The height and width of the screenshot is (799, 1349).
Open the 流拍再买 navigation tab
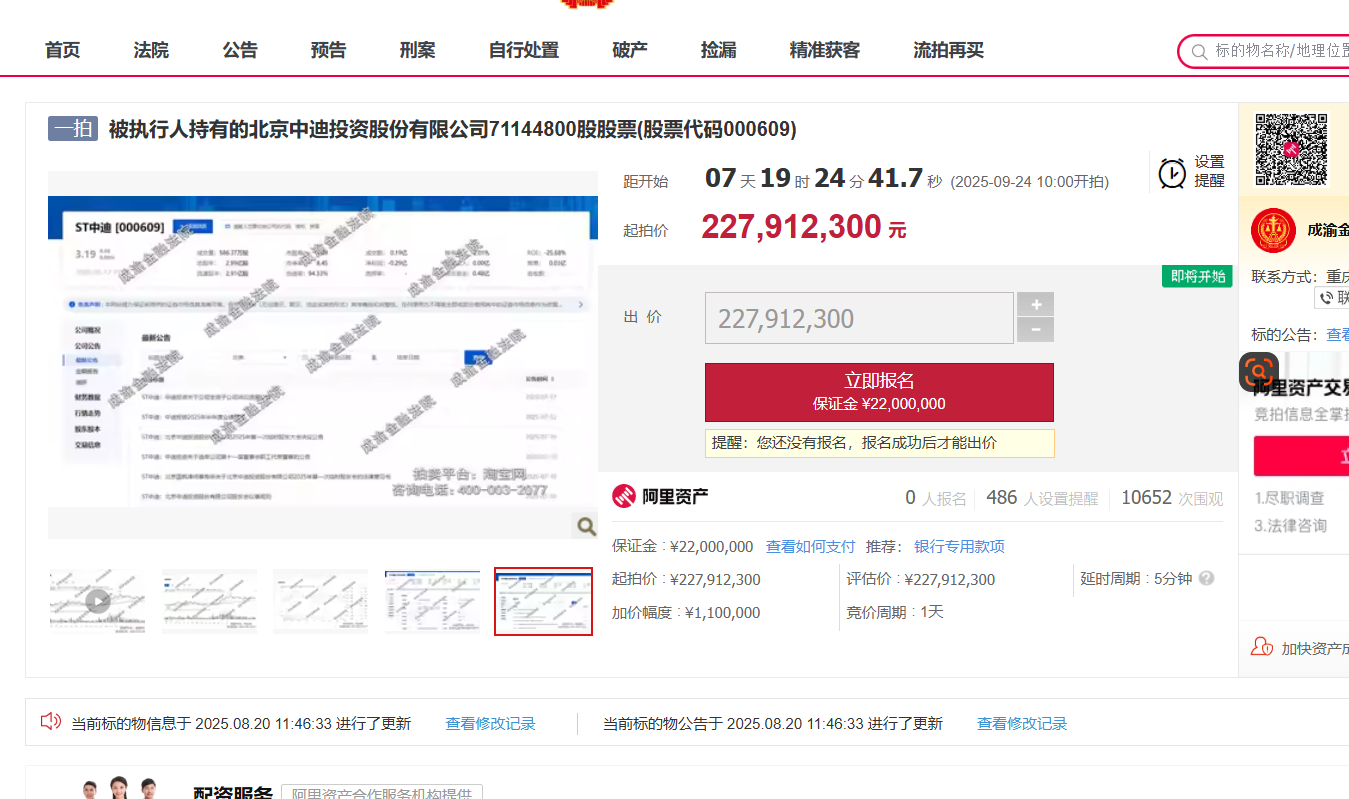pos(949,50)
